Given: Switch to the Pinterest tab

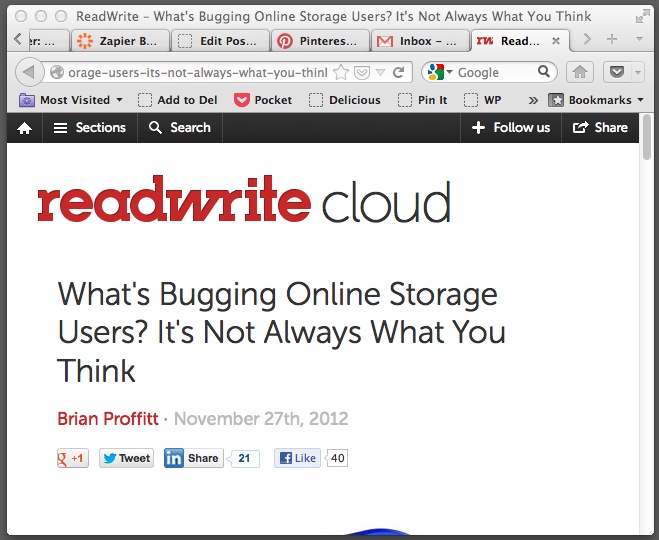Looking at the screenshot, I should [320, 41].
